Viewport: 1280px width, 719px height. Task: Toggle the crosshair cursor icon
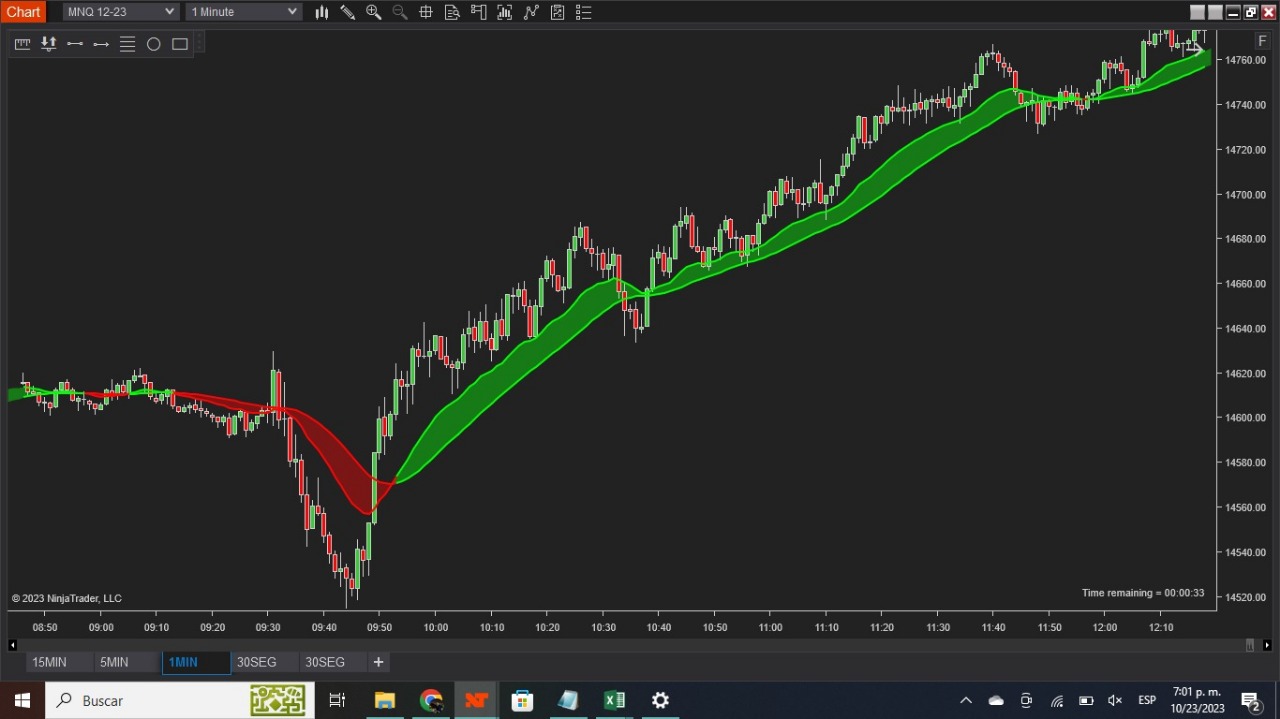tap(426, 12)
